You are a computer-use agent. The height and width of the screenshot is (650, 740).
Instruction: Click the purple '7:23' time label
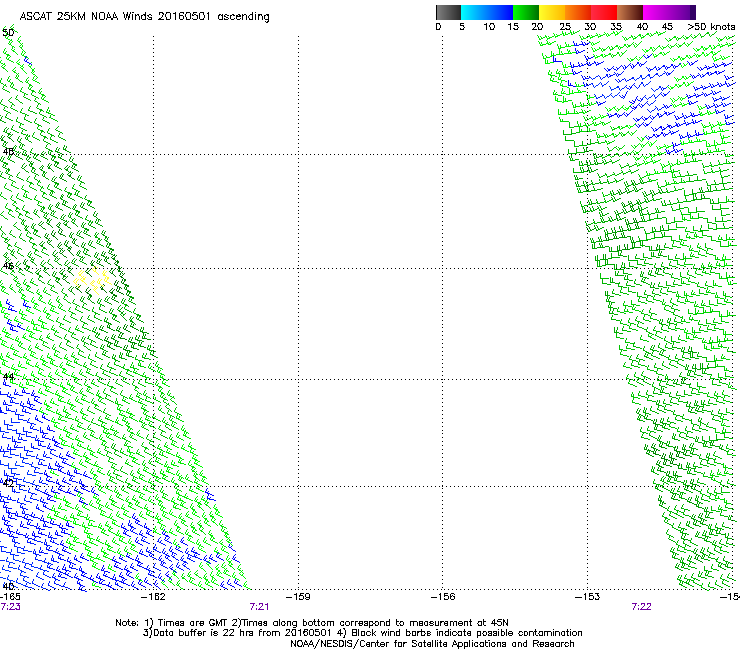click(x=10, y=607)
